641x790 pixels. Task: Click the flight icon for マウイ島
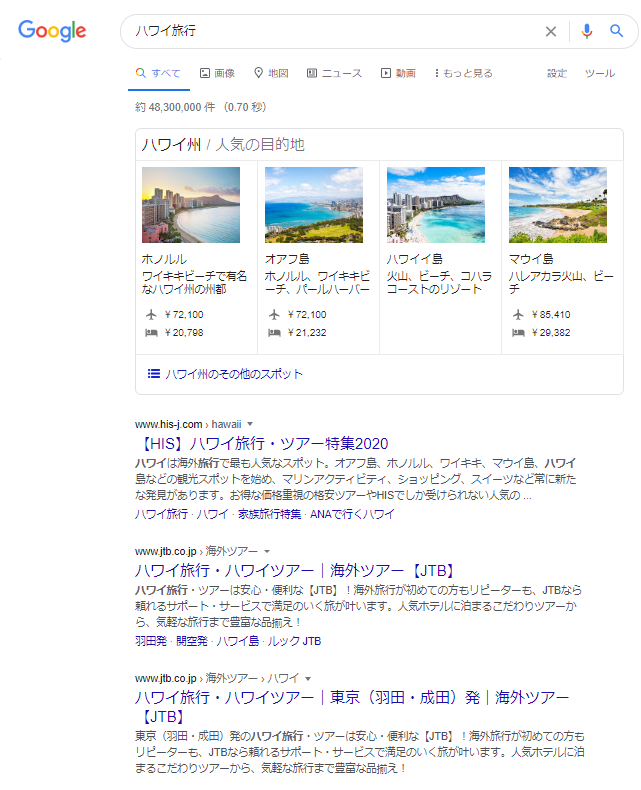(x=518, y=315)
